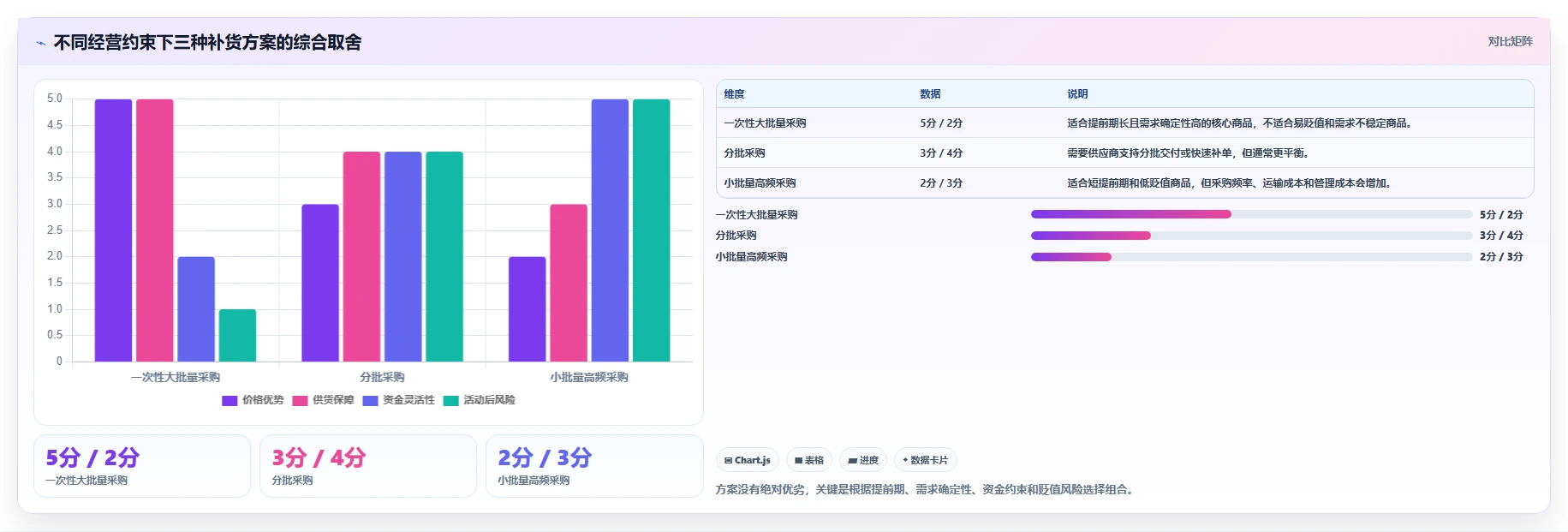Toggle the 供货保障 legend item
Viewport: 1568px width, 532px height.
tap(323, 400)
